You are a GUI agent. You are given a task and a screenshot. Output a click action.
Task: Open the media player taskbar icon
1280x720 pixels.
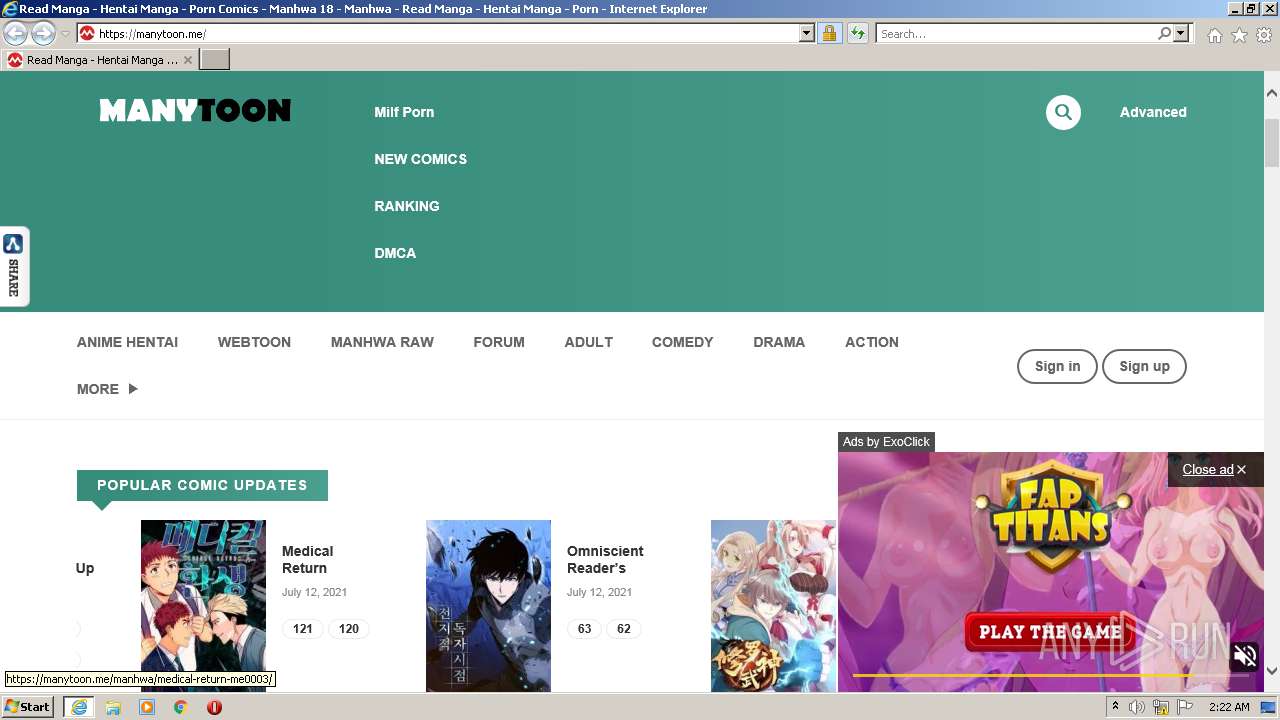(x=147, y=707)
